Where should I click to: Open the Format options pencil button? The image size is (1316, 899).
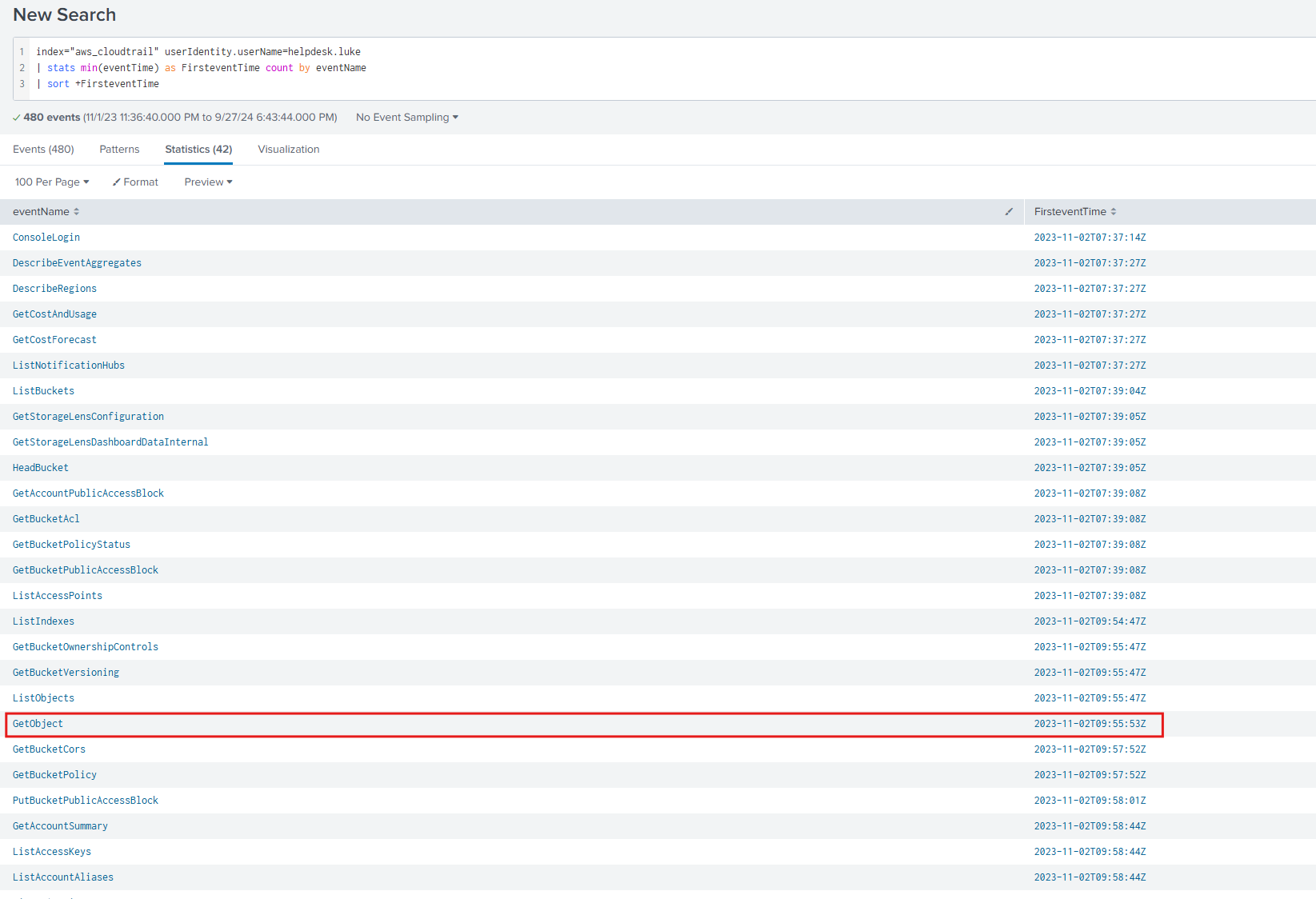tap(135, 182)
